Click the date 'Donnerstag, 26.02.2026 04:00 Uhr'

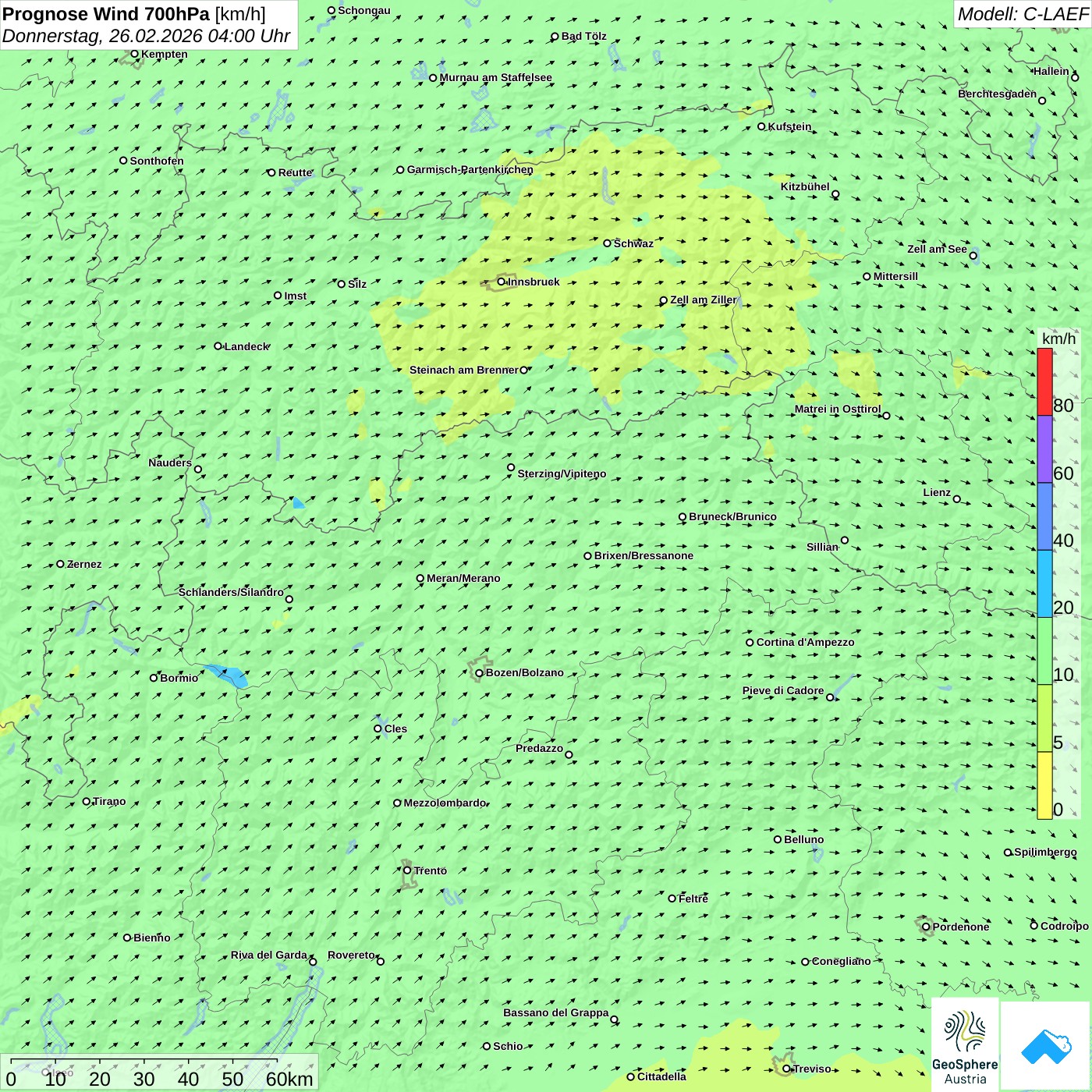pyautogui.click(x=146, y=36)
